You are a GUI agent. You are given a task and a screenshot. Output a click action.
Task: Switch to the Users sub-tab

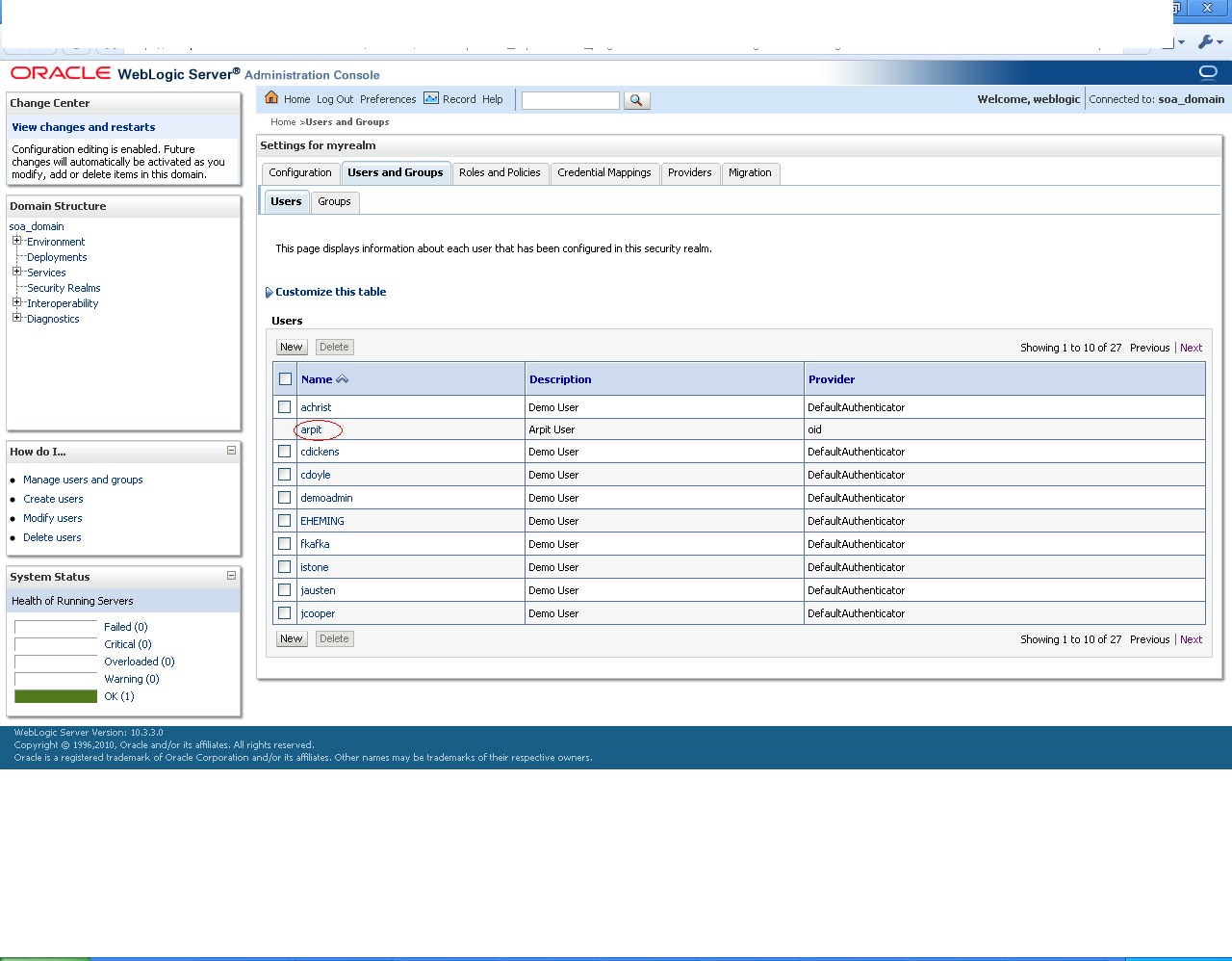point(286,202)
